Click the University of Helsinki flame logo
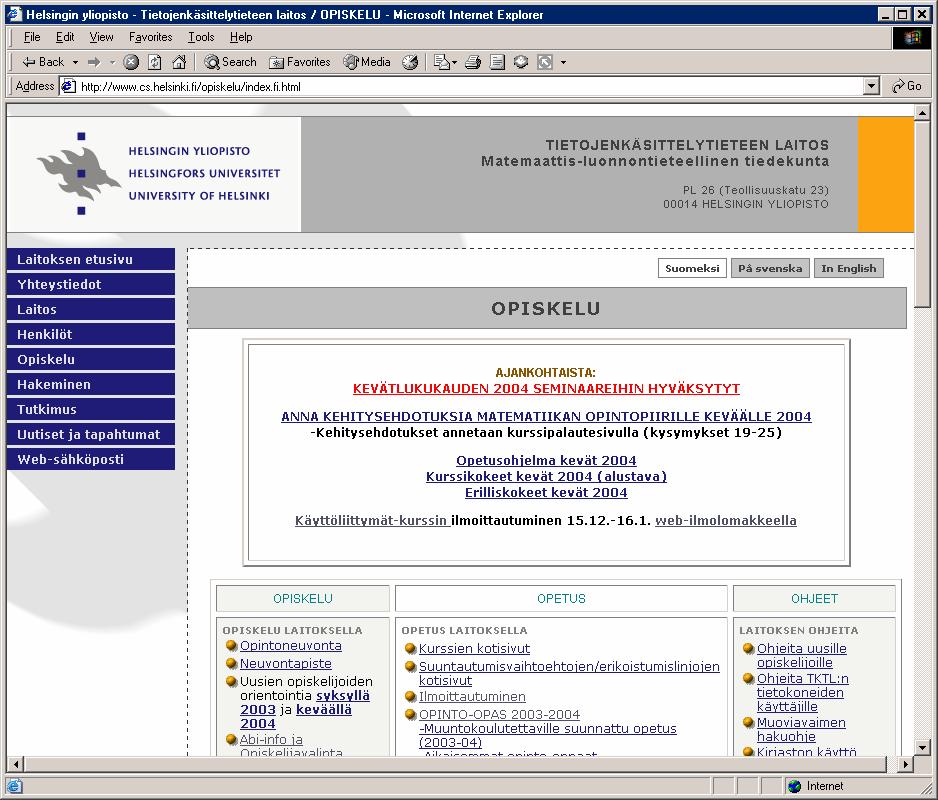Image resolution: width=938 pixels, height=800 pixels. point(79,174)
